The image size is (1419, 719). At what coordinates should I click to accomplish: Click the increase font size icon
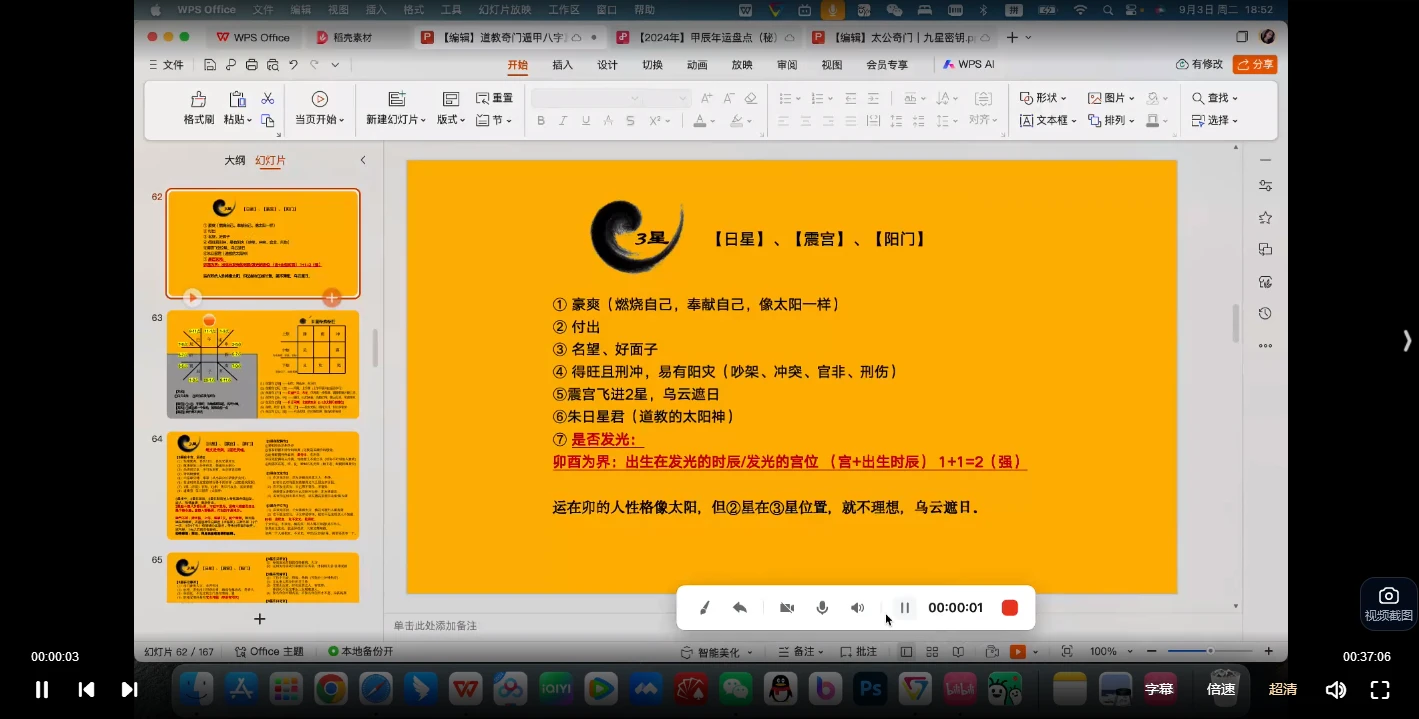point(707,98)
